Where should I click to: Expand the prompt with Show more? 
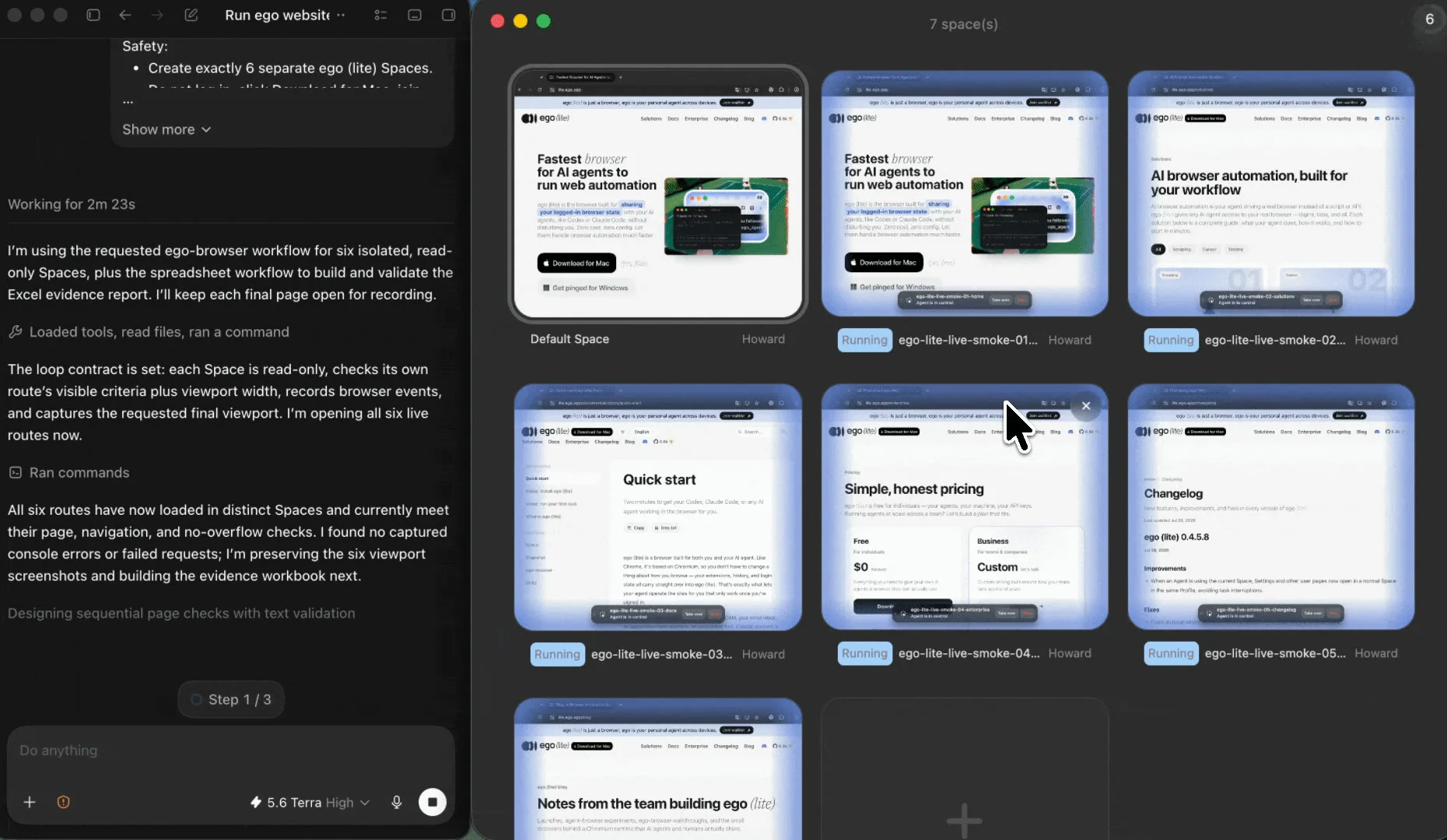coord(166,129)
